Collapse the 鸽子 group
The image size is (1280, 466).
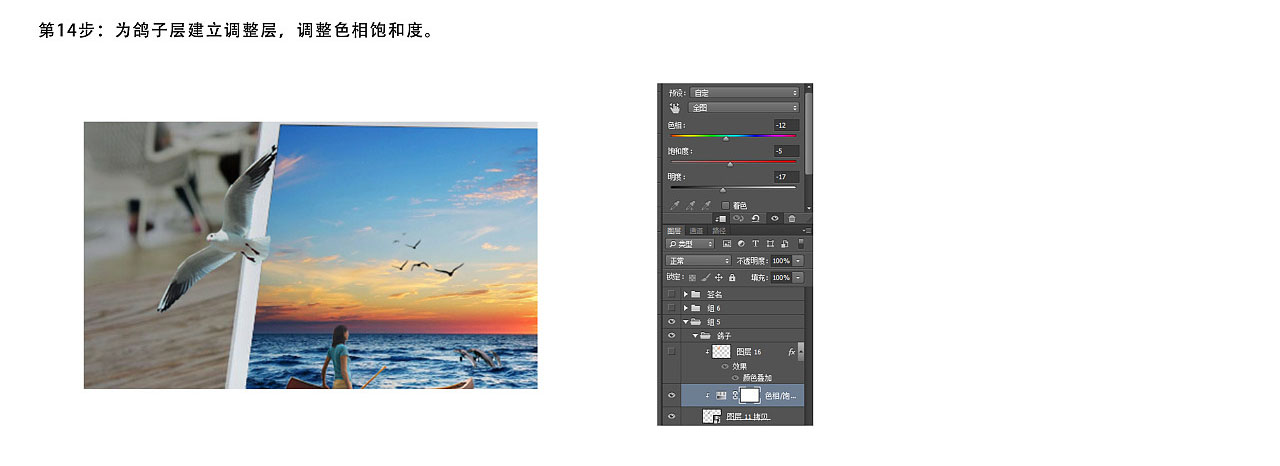(696, 336)
